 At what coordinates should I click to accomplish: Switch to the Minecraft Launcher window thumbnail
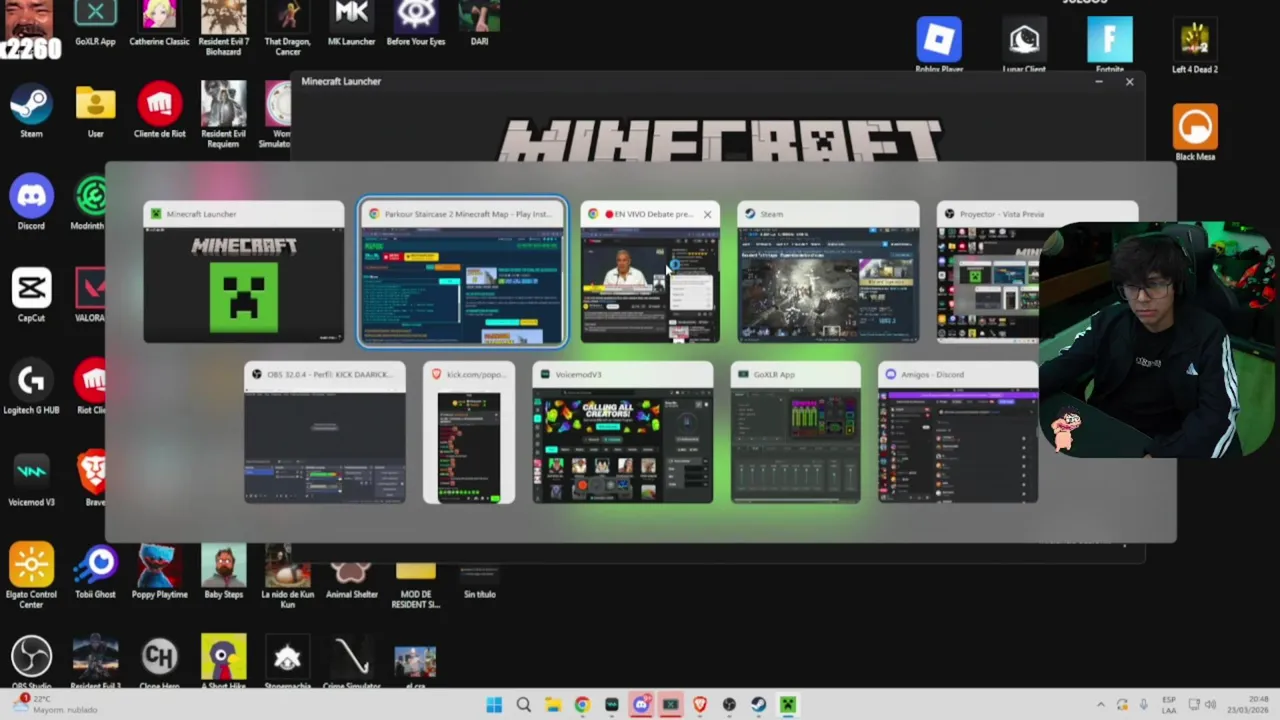coord(243,272)
